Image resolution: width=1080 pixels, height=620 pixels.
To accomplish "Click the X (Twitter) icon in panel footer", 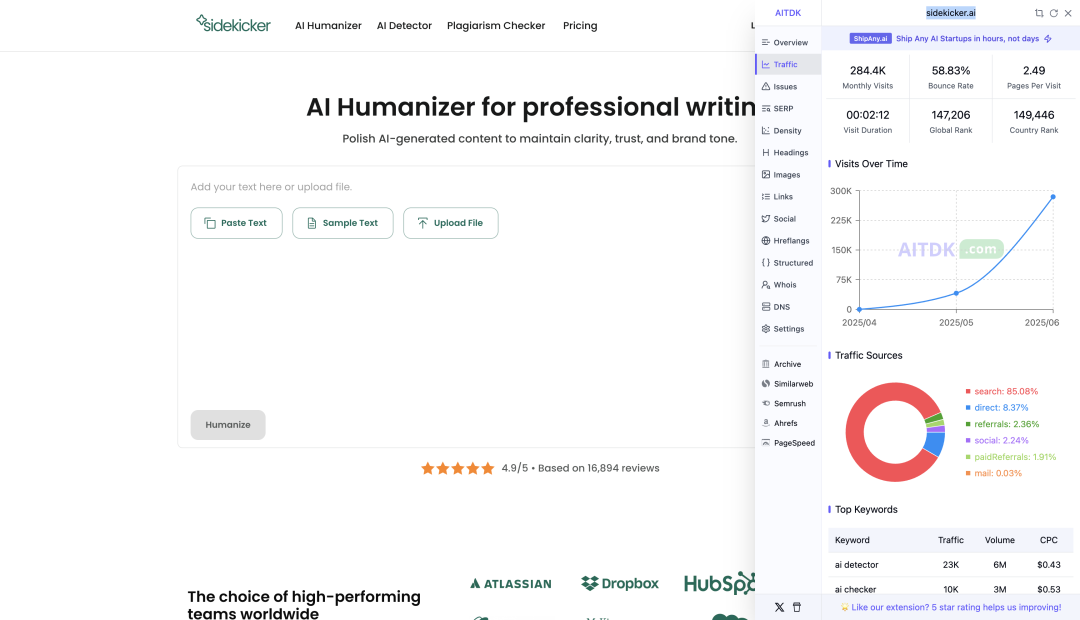I will click(779, 608).
